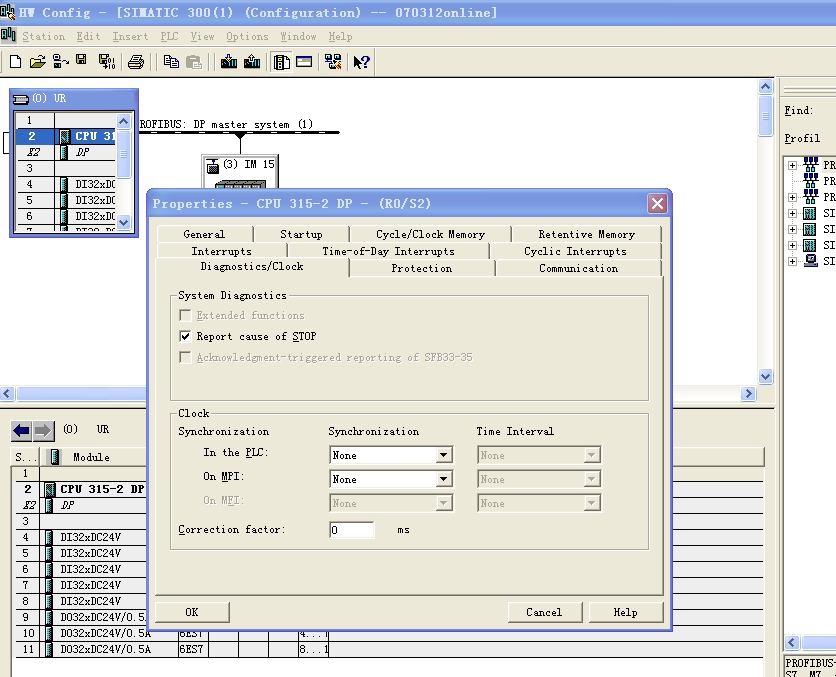Click the Save and Compile icon

pos(106,62)
